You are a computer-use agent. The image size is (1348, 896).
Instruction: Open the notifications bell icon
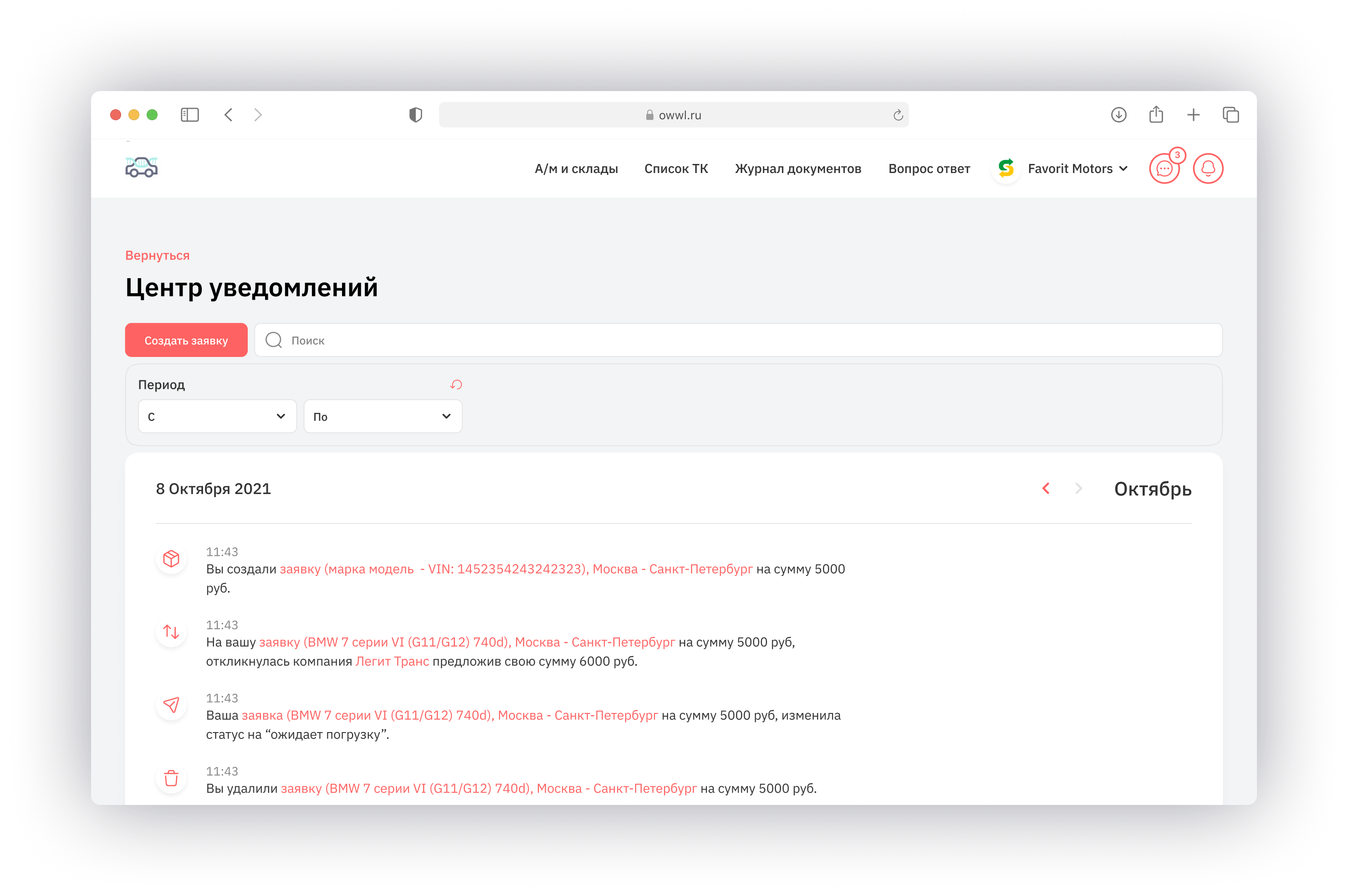coord(1207,168)
